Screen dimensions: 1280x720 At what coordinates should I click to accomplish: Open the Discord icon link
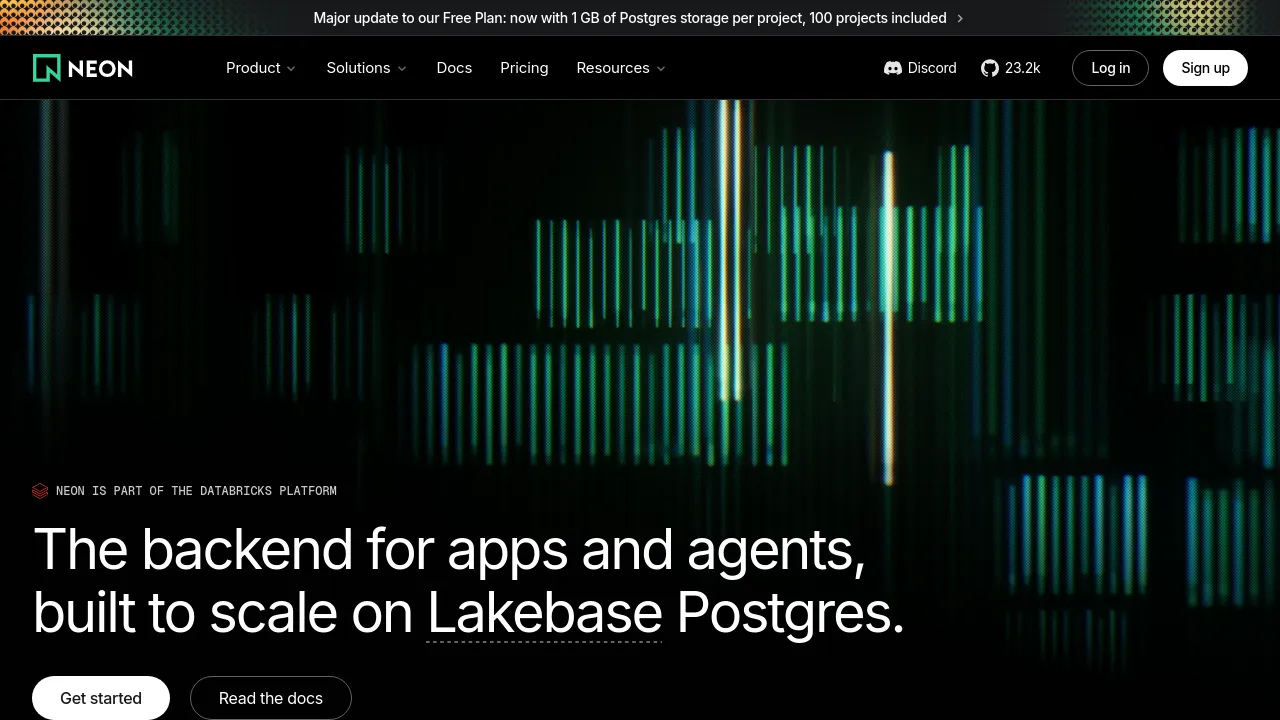(x=893, y=68)
